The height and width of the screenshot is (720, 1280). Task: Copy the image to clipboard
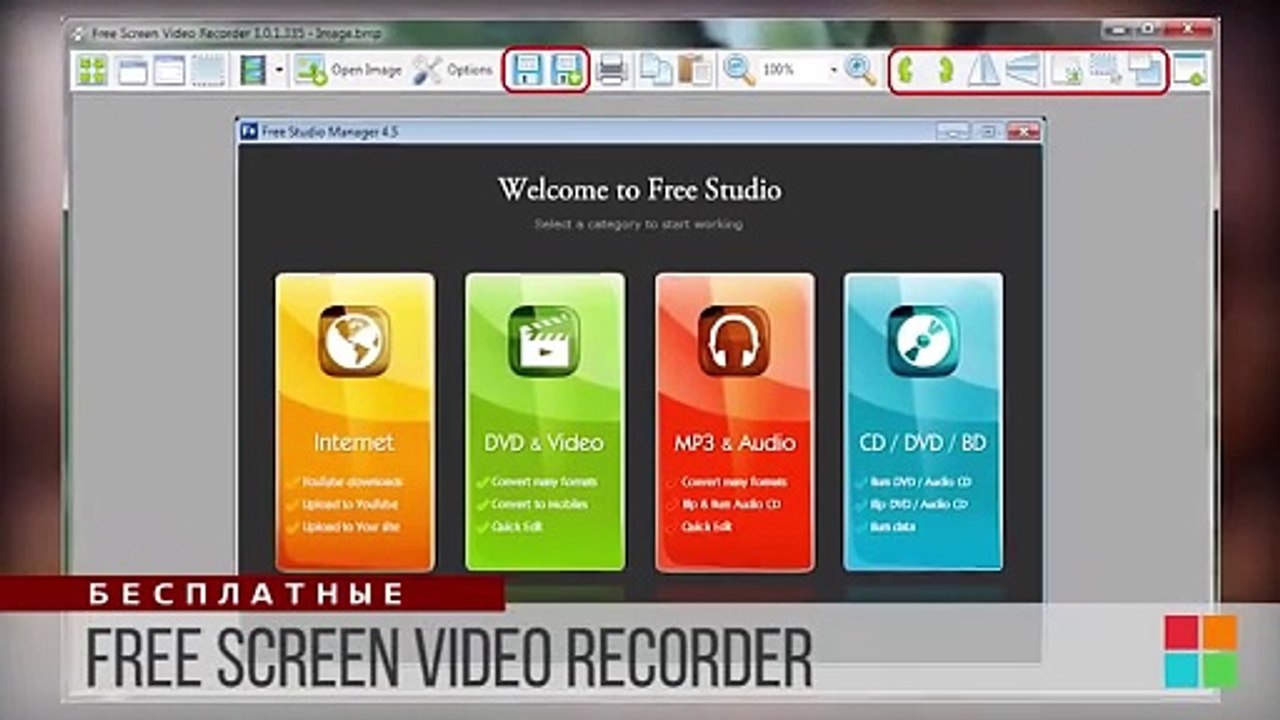pos(656,70)
